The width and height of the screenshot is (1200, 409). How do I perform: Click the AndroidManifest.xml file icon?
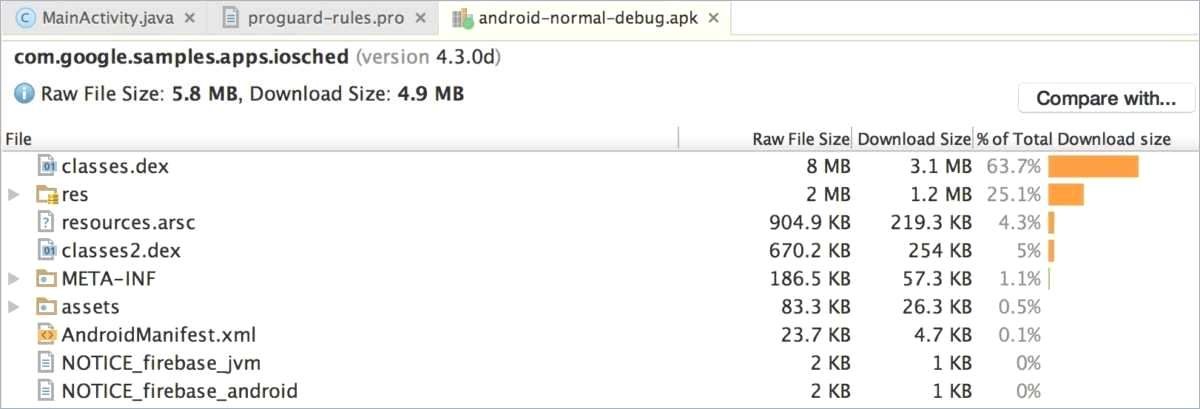click(x=47, y=334)
